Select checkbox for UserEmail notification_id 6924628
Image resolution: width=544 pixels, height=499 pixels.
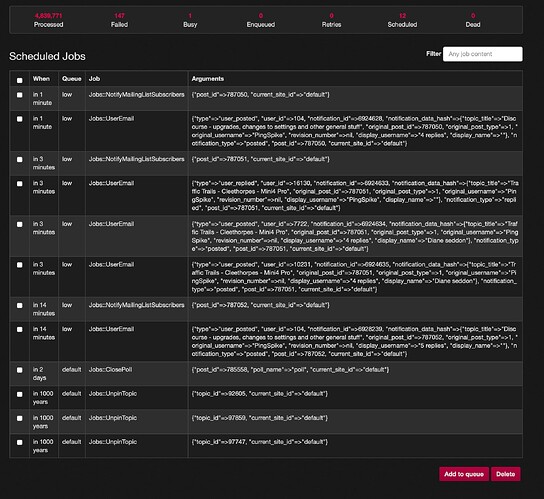pos(20,119)
